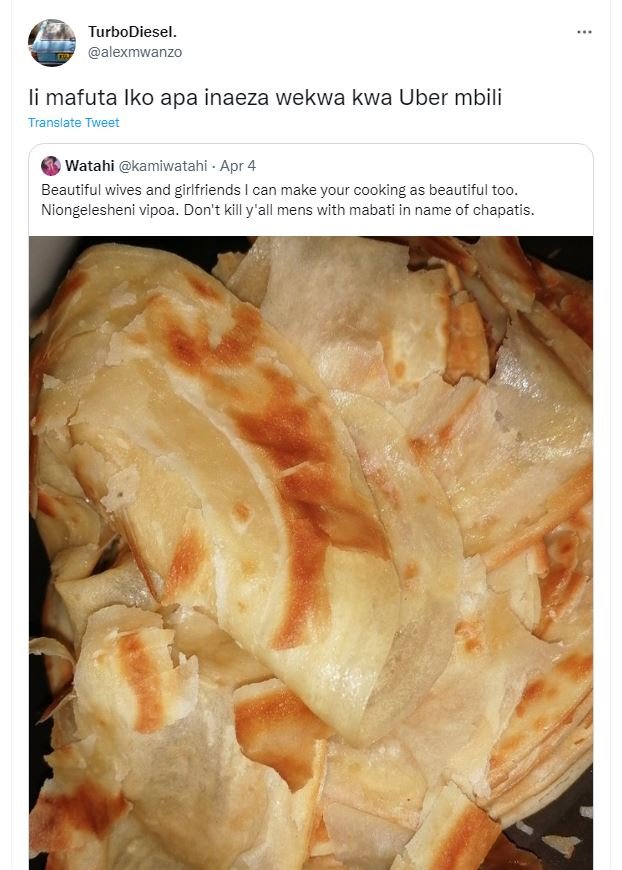Open the @alexmwanzo handle link
Image resolution: width=622 pixels, height=870 pixels.
point(135,52)
